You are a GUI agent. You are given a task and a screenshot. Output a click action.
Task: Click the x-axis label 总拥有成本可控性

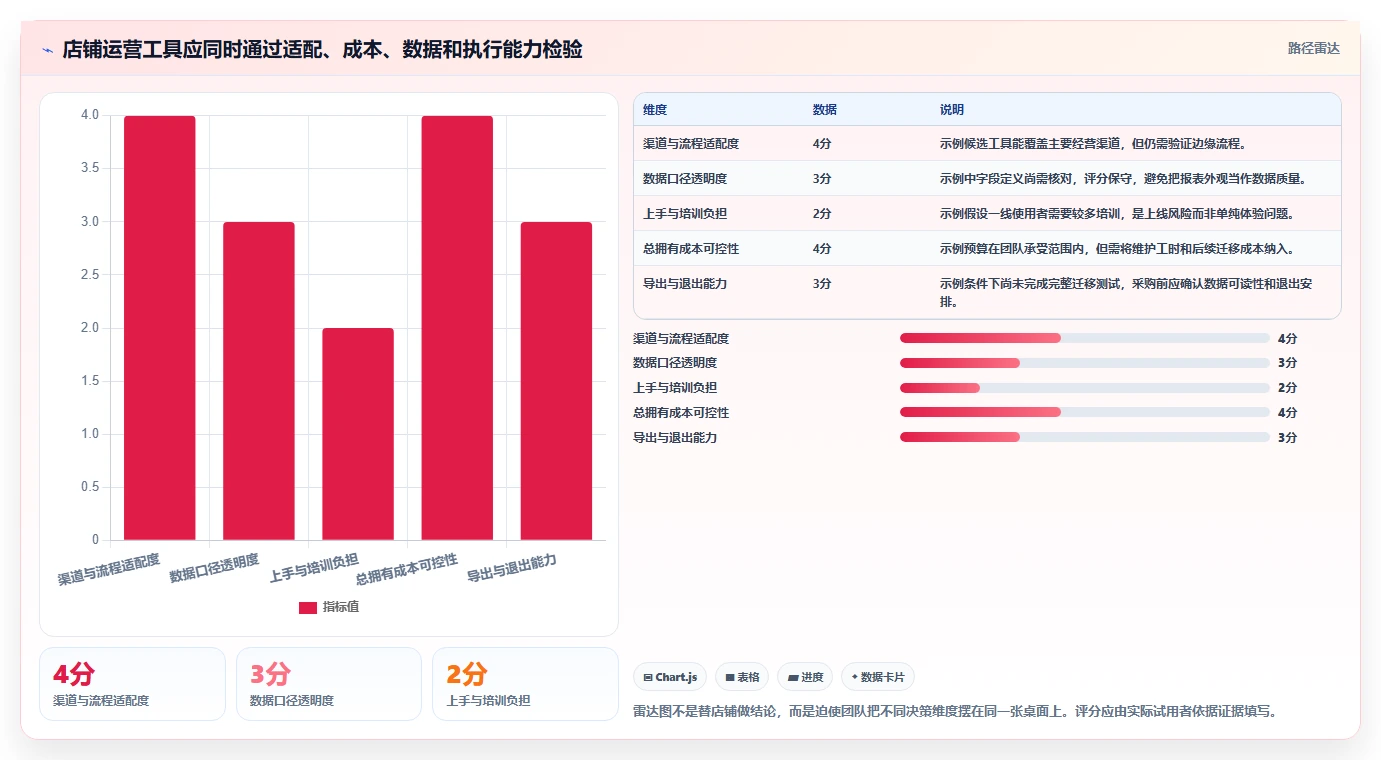(x=407, y=569)
